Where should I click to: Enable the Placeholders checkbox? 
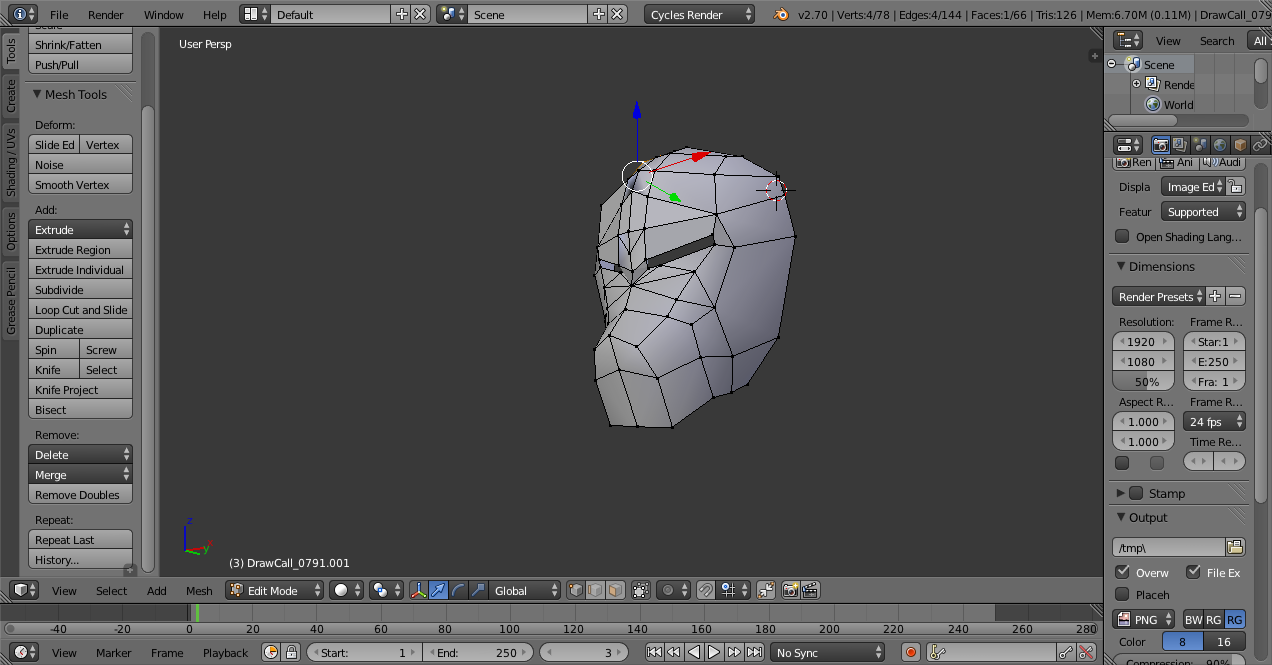coord(1122,594)
